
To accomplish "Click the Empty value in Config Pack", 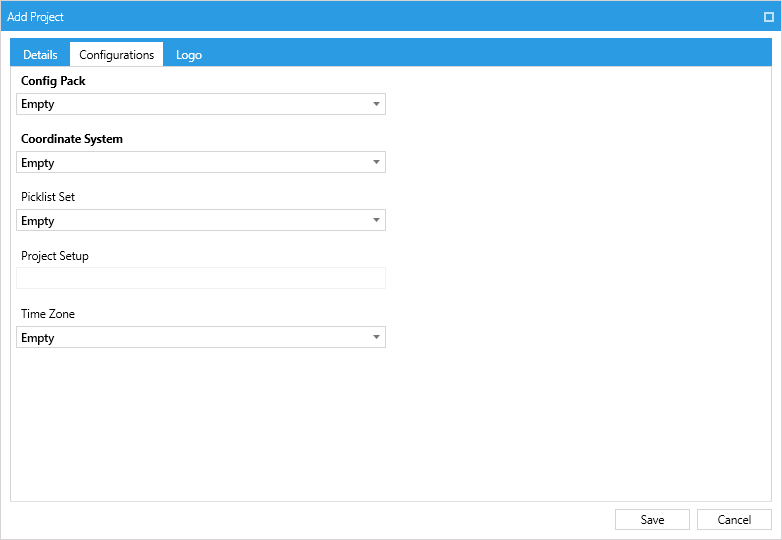I will tap(38, 104).
